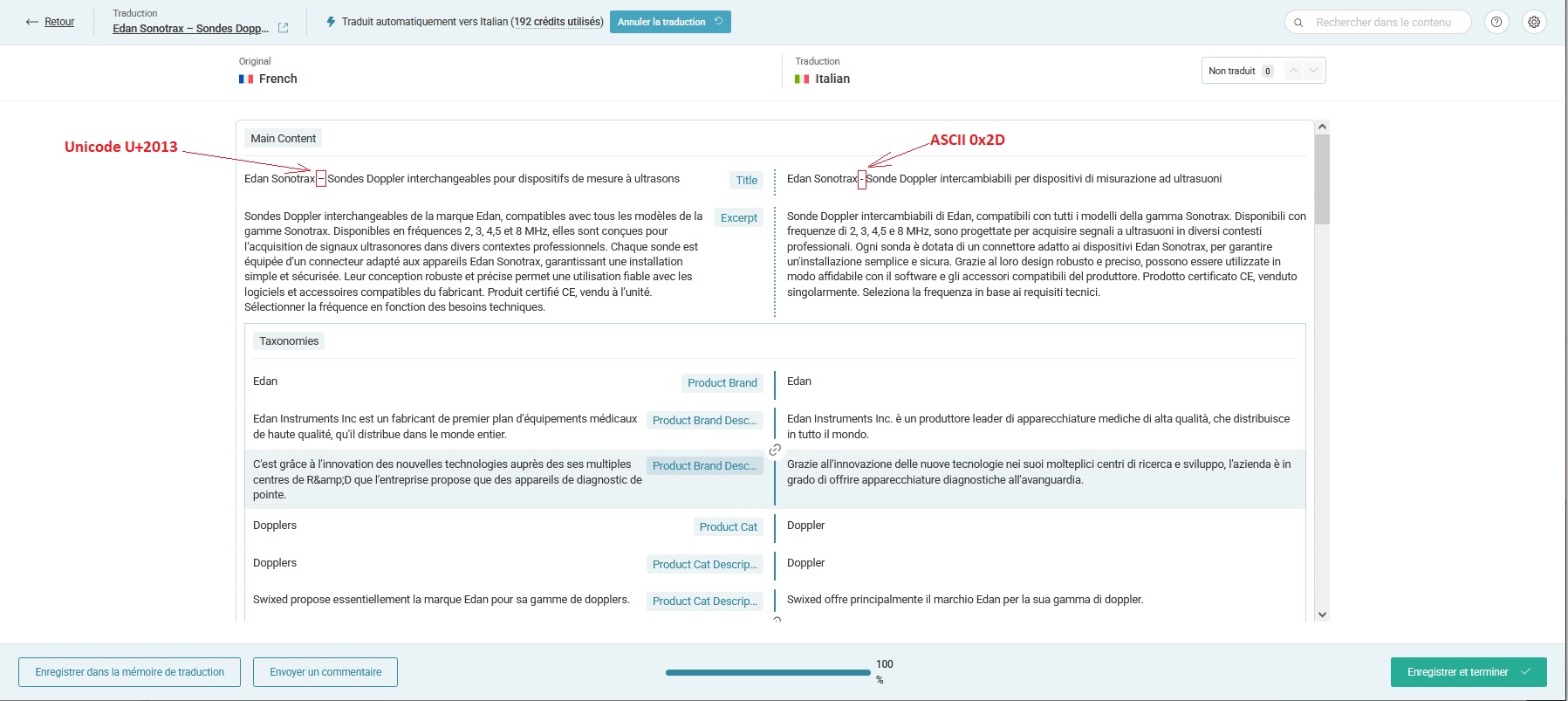Select the Italian title translation segment
This screenshot has width=1568, height=701.
click(1004, 179)
